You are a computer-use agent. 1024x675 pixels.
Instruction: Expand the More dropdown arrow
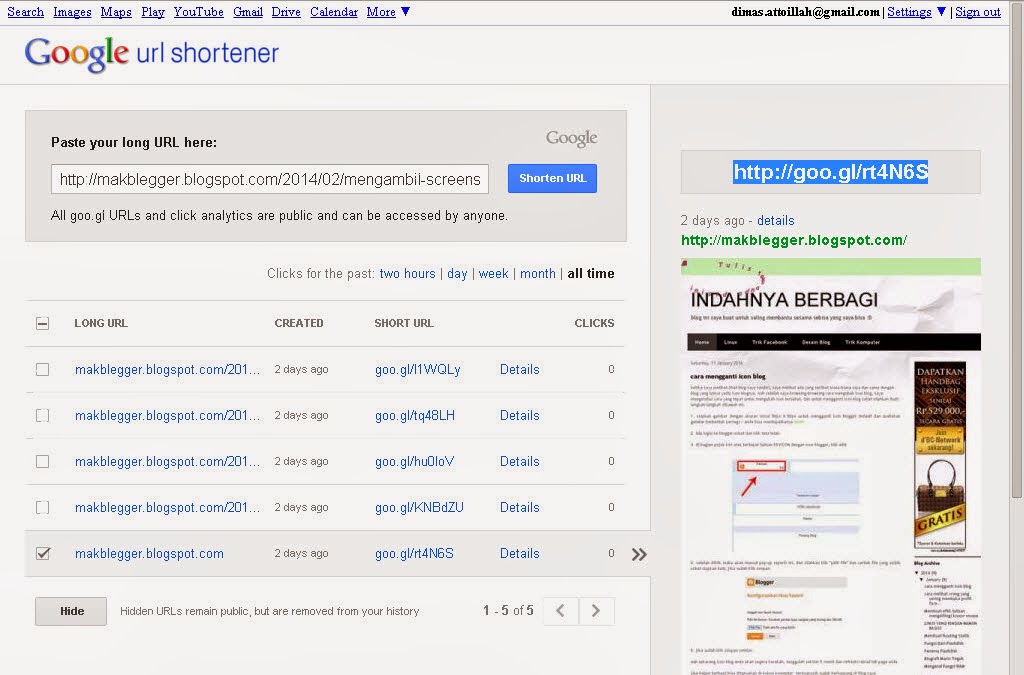coord(406,12)
